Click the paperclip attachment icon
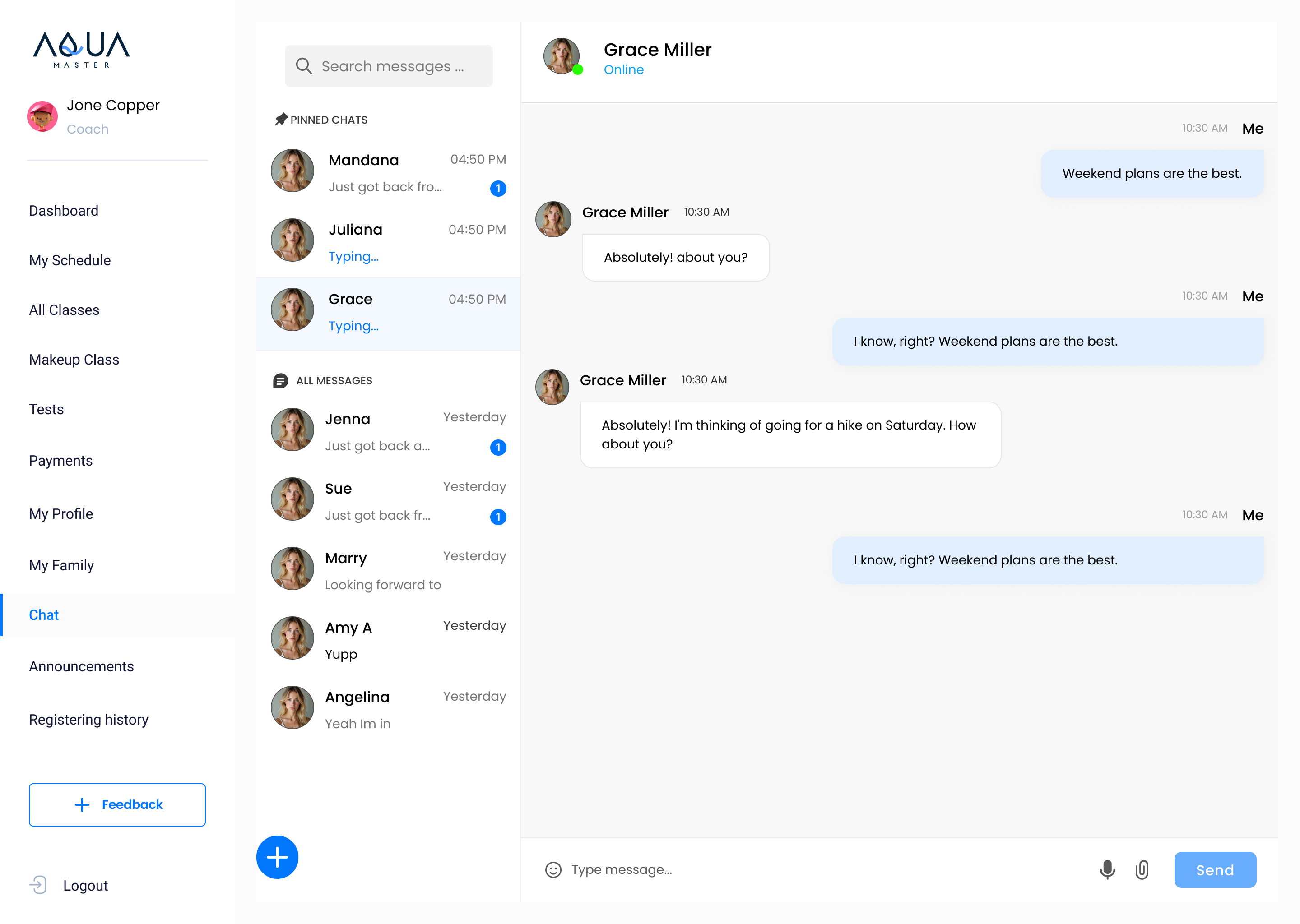Viewport: 1300px width, 924px height. pos(1142,869)
